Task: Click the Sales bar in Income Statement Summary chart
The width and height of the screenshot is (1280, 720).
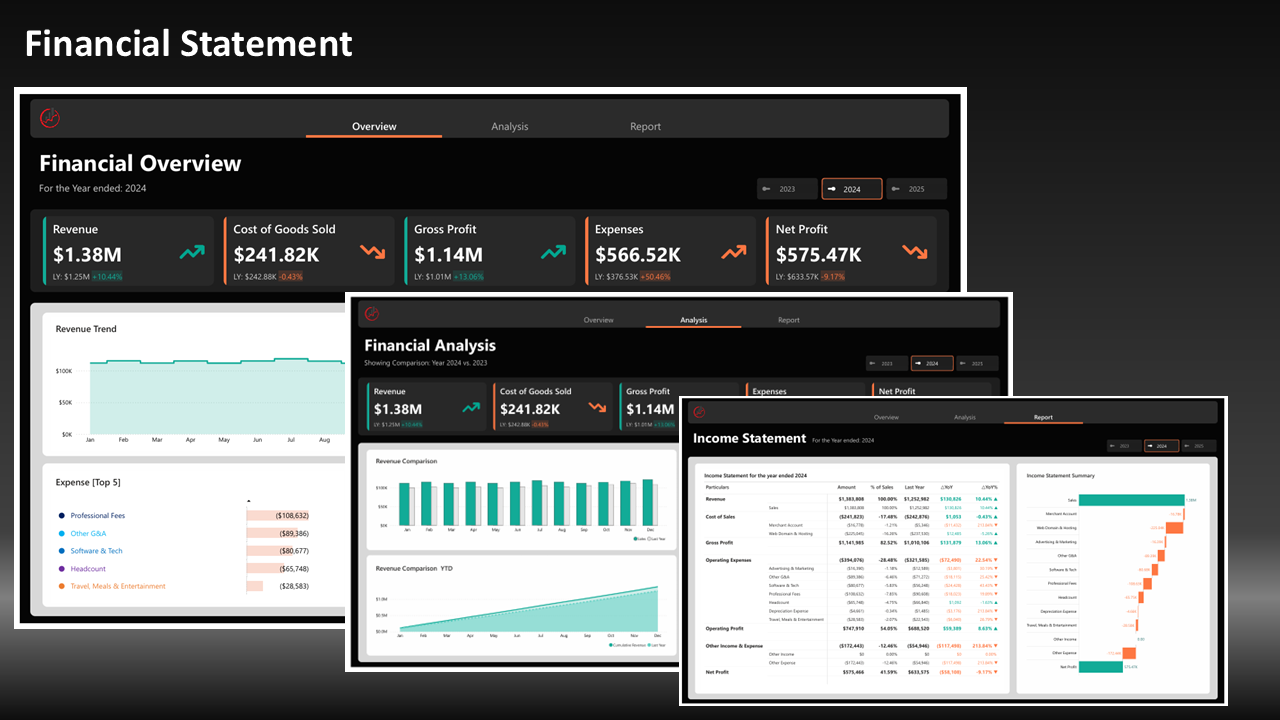Action: [x=1132, y=499]
